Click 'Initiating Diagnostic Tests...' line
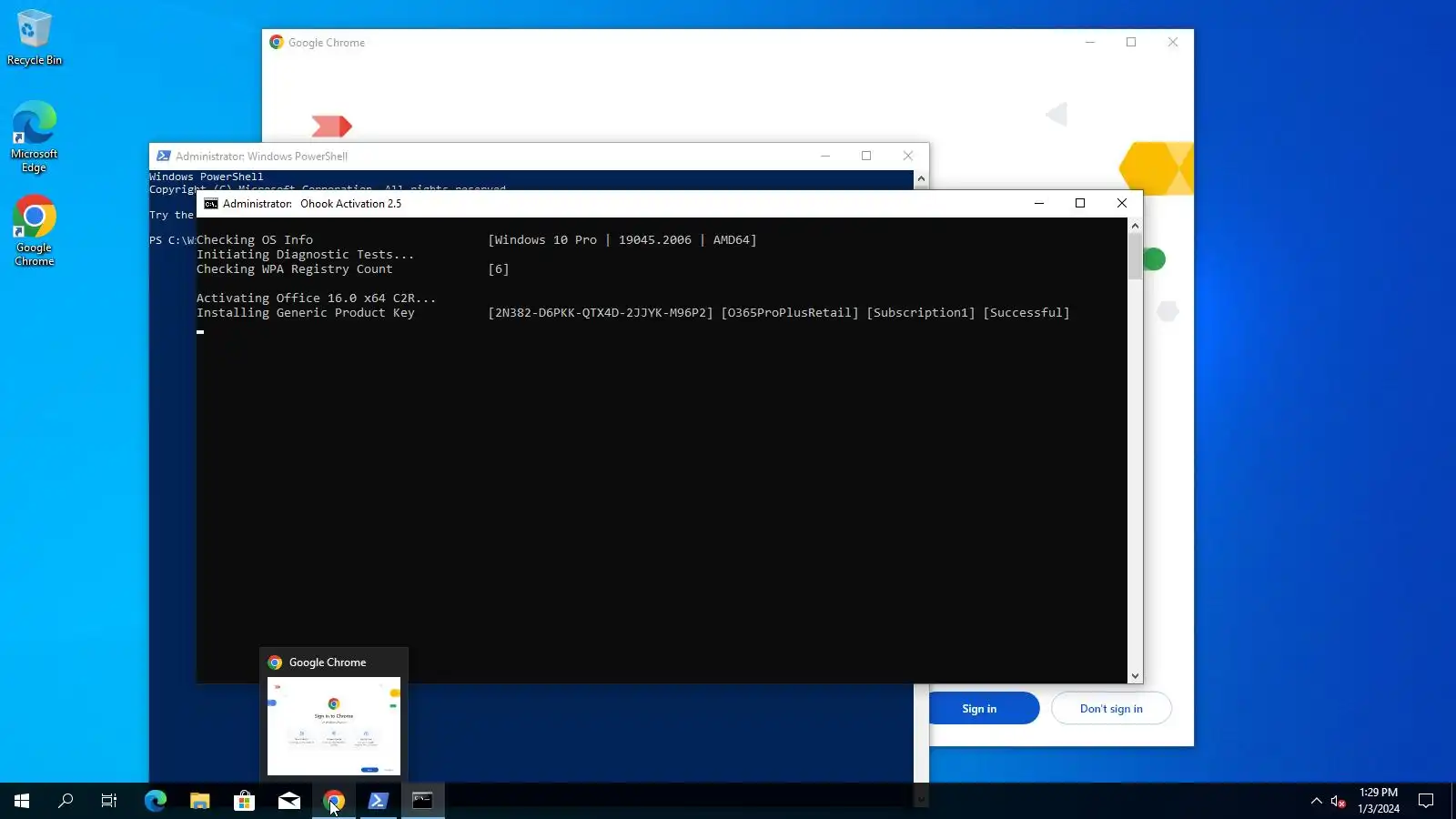Screen dimensions: 1456x819 pos(306,255)
